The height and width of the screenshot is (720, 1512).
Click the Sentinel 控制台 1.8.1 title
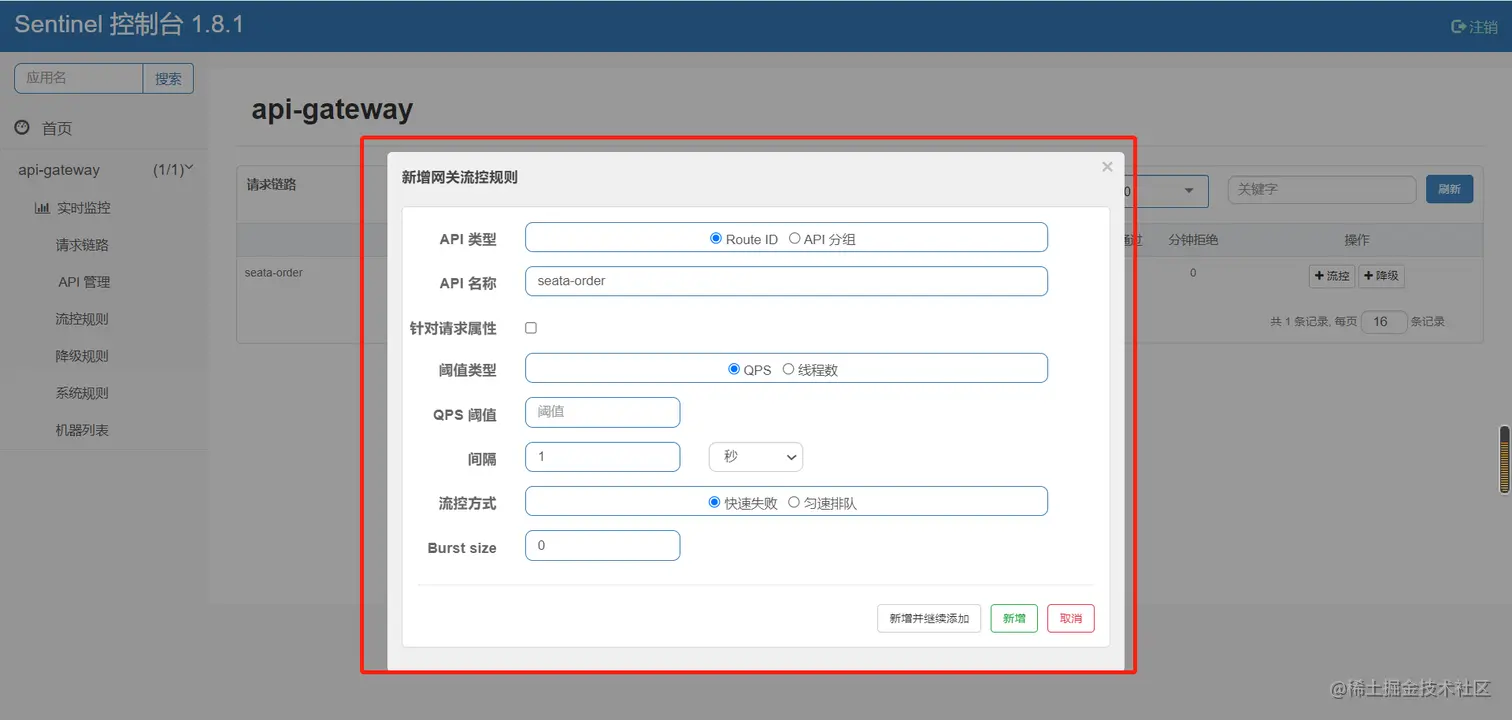129,25
